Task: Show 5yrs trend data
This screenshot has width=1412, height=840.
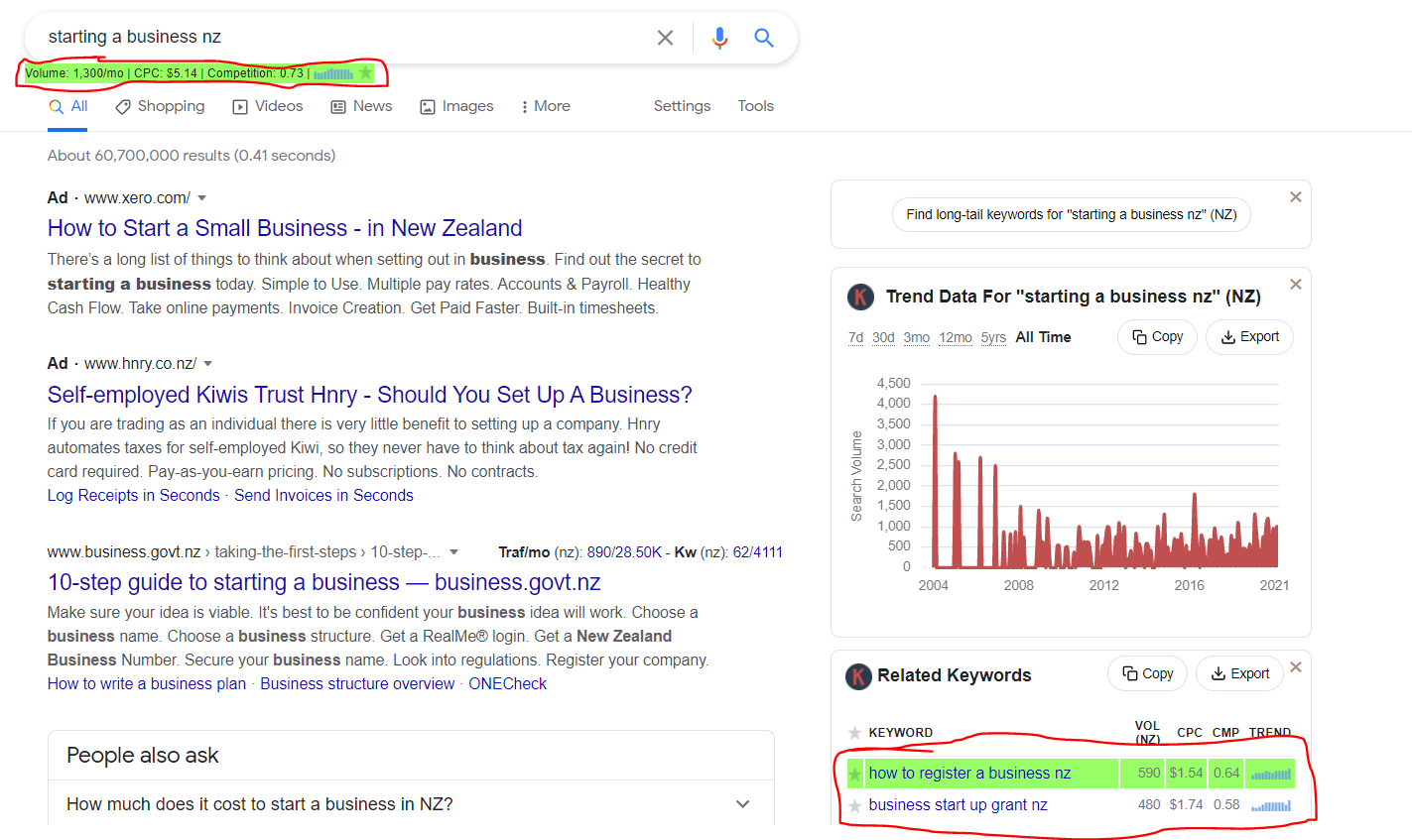Action: pyautogui.click(x=993, y=337)
